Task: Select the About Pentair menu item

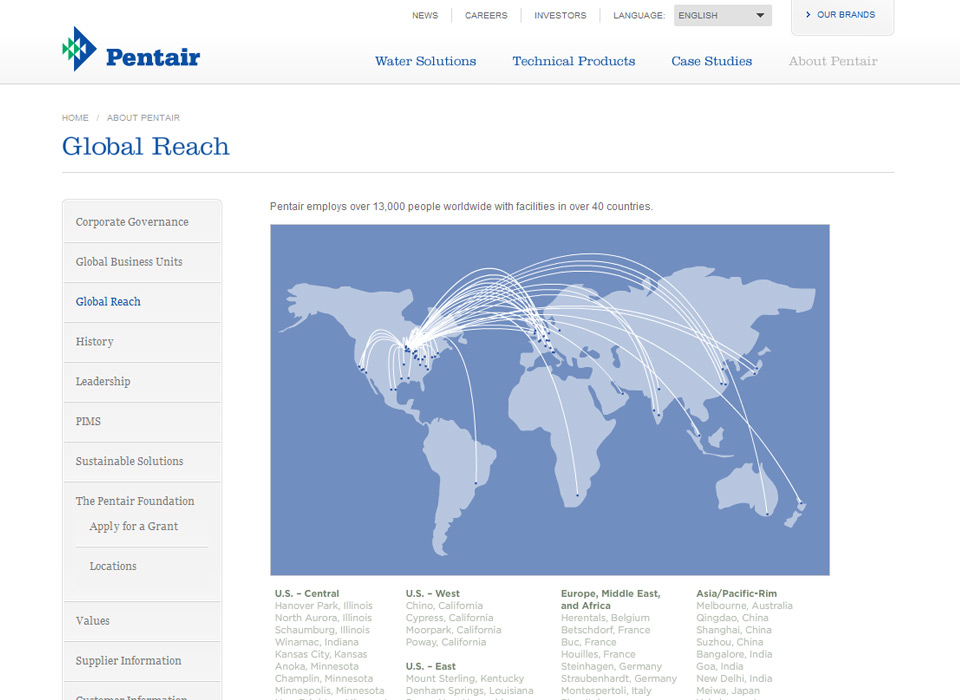Action: 833,61
